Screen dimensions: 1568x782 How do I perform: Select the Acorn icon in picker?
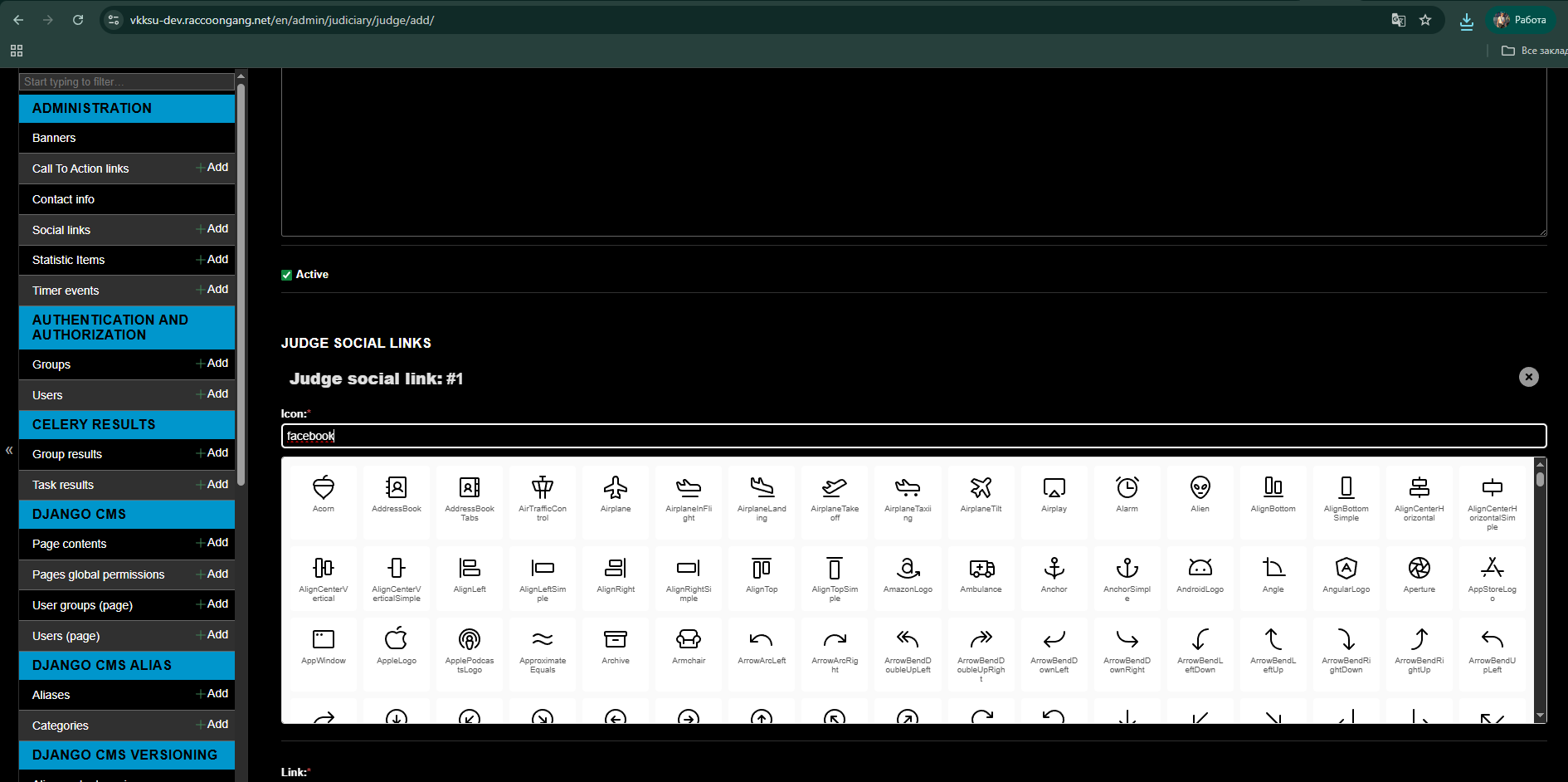tap(324, 493)
